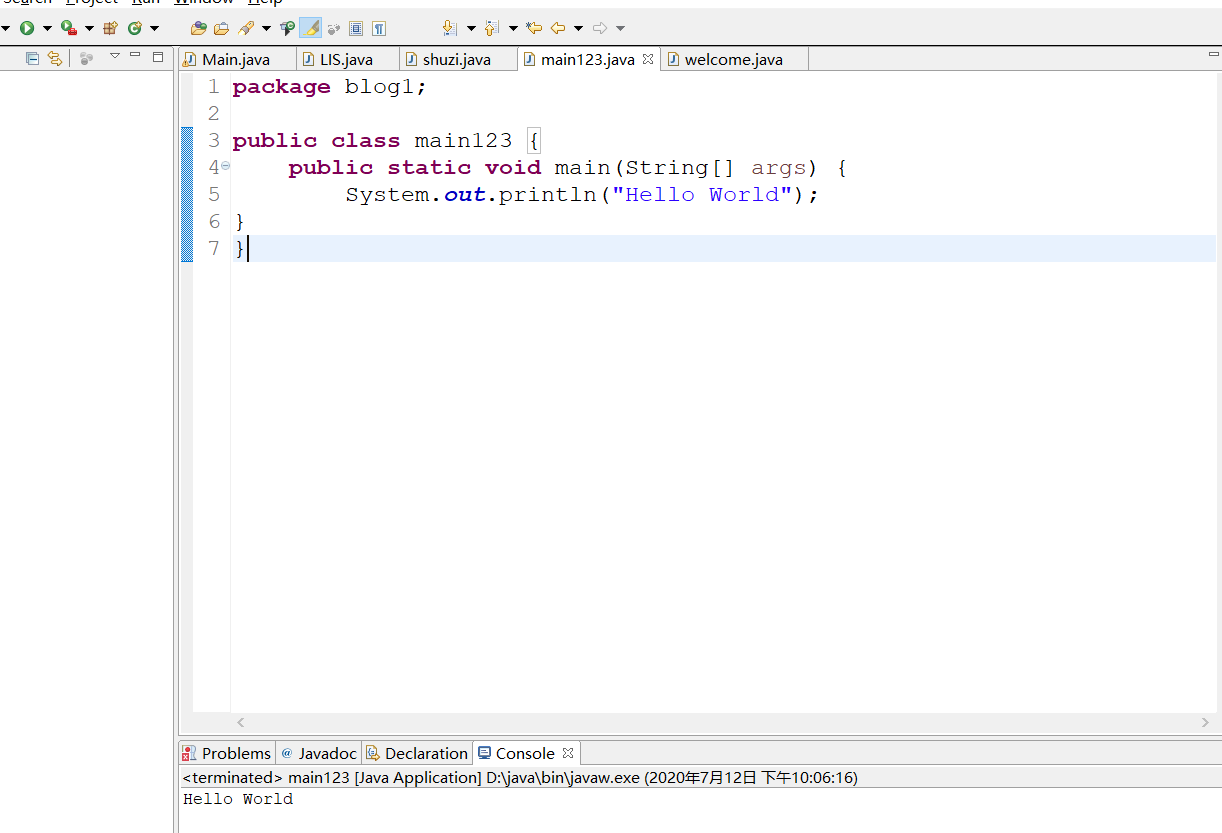
Task: Click the editor scrollbar right arrow
Action: click(1205, 722)
